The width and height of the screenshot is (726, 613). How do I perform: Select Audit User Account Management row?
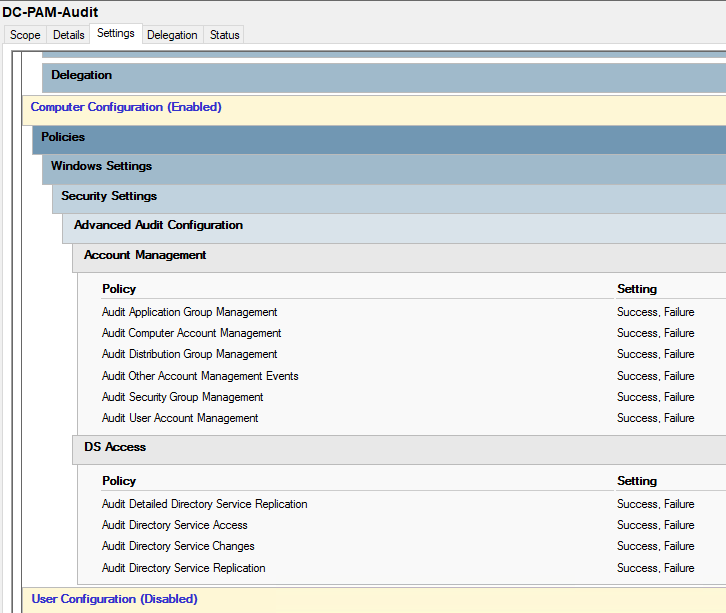coord(180,418)
